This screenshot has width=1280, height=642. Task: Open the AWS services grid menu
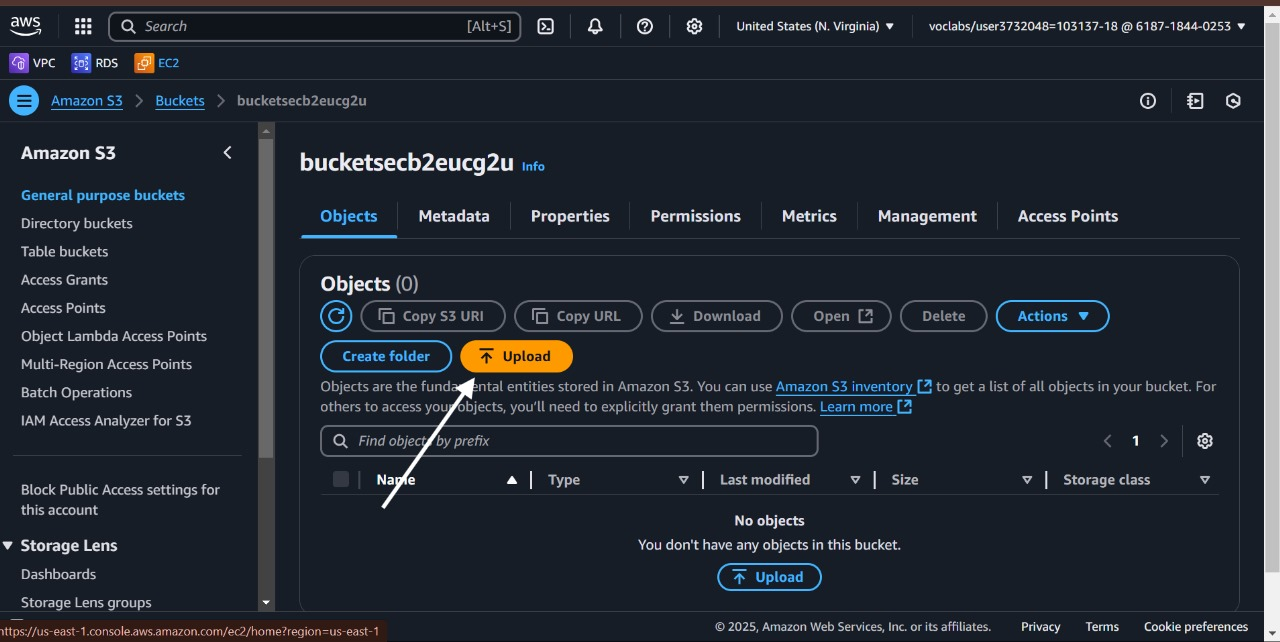point(83,26)
